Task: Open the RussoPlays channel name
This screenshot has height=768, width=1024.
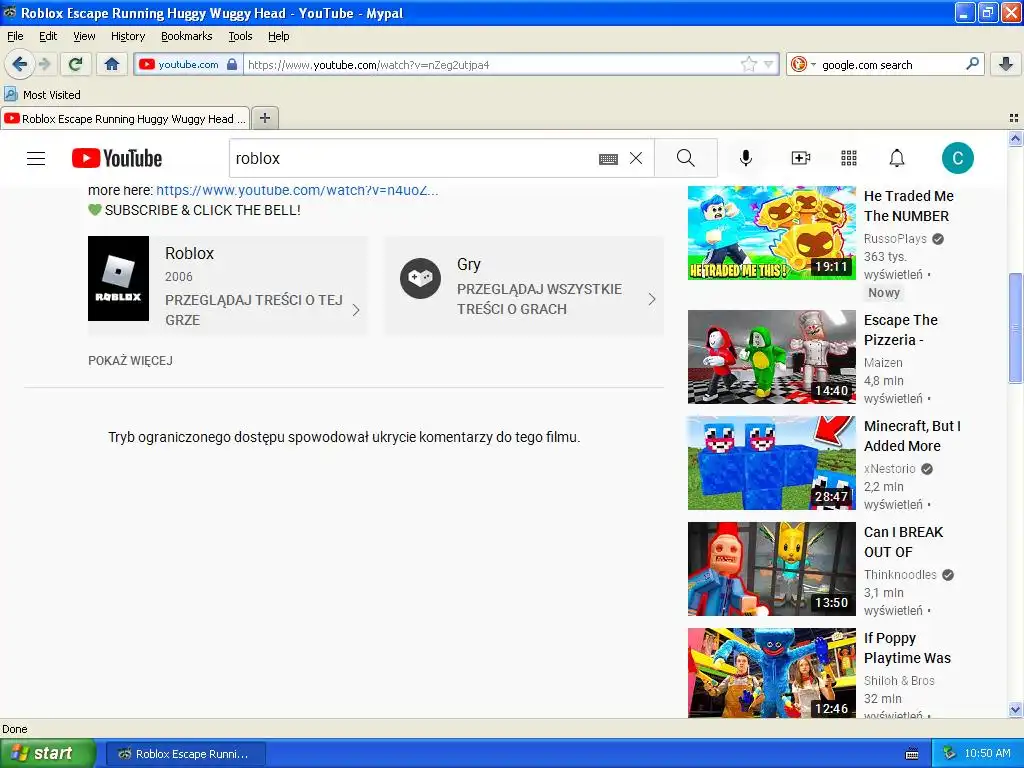Action: pos(895,238)
